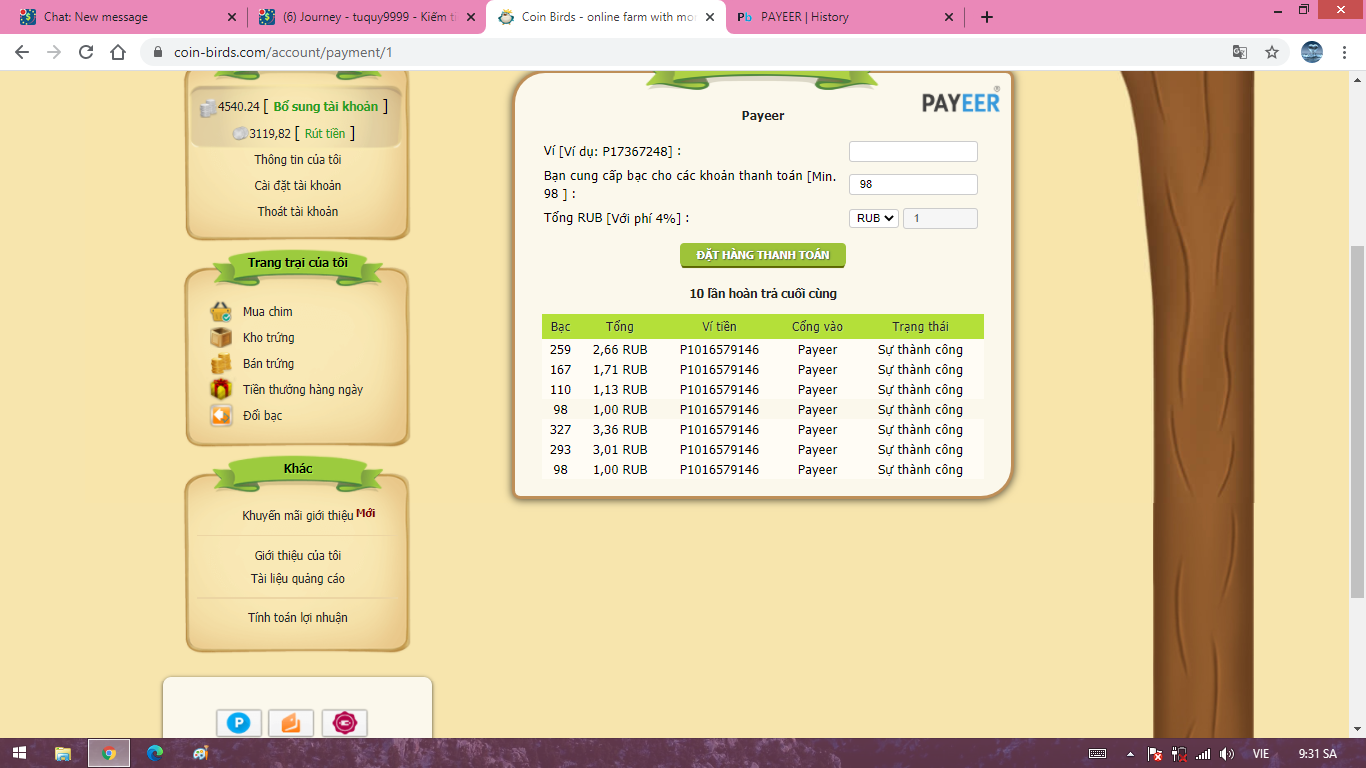Viewport: 1366px width, 768px height.
Task: Open Tính toán lợi nhuận link
Action: point(298,618)
